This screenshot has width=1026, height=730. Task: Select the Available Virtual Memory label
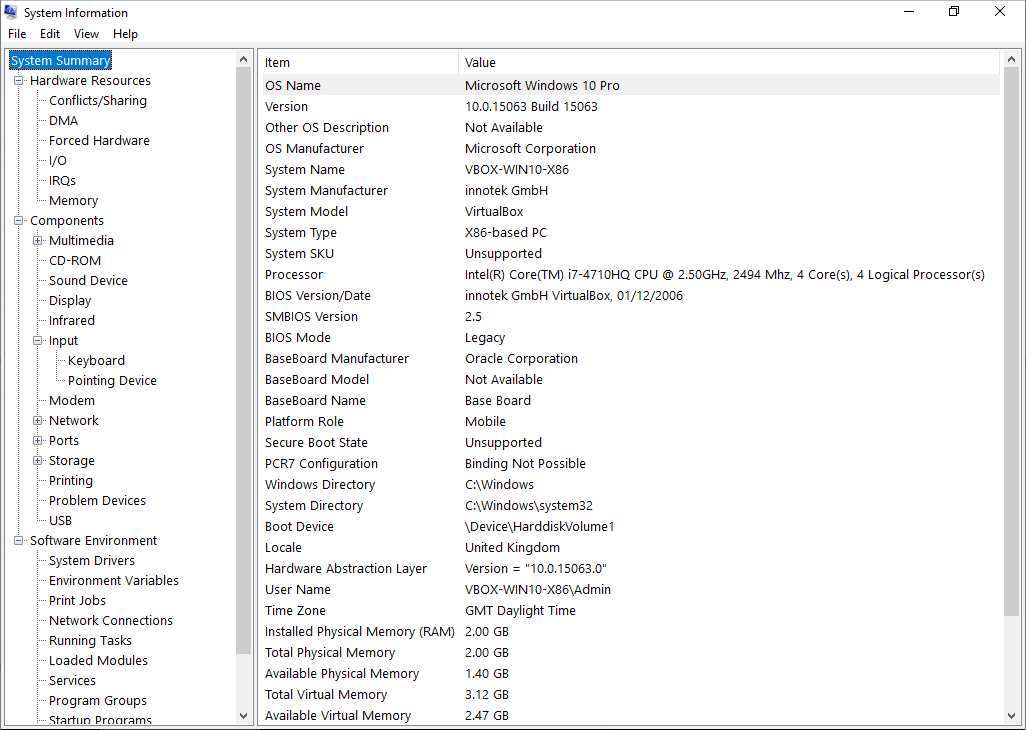338,716
